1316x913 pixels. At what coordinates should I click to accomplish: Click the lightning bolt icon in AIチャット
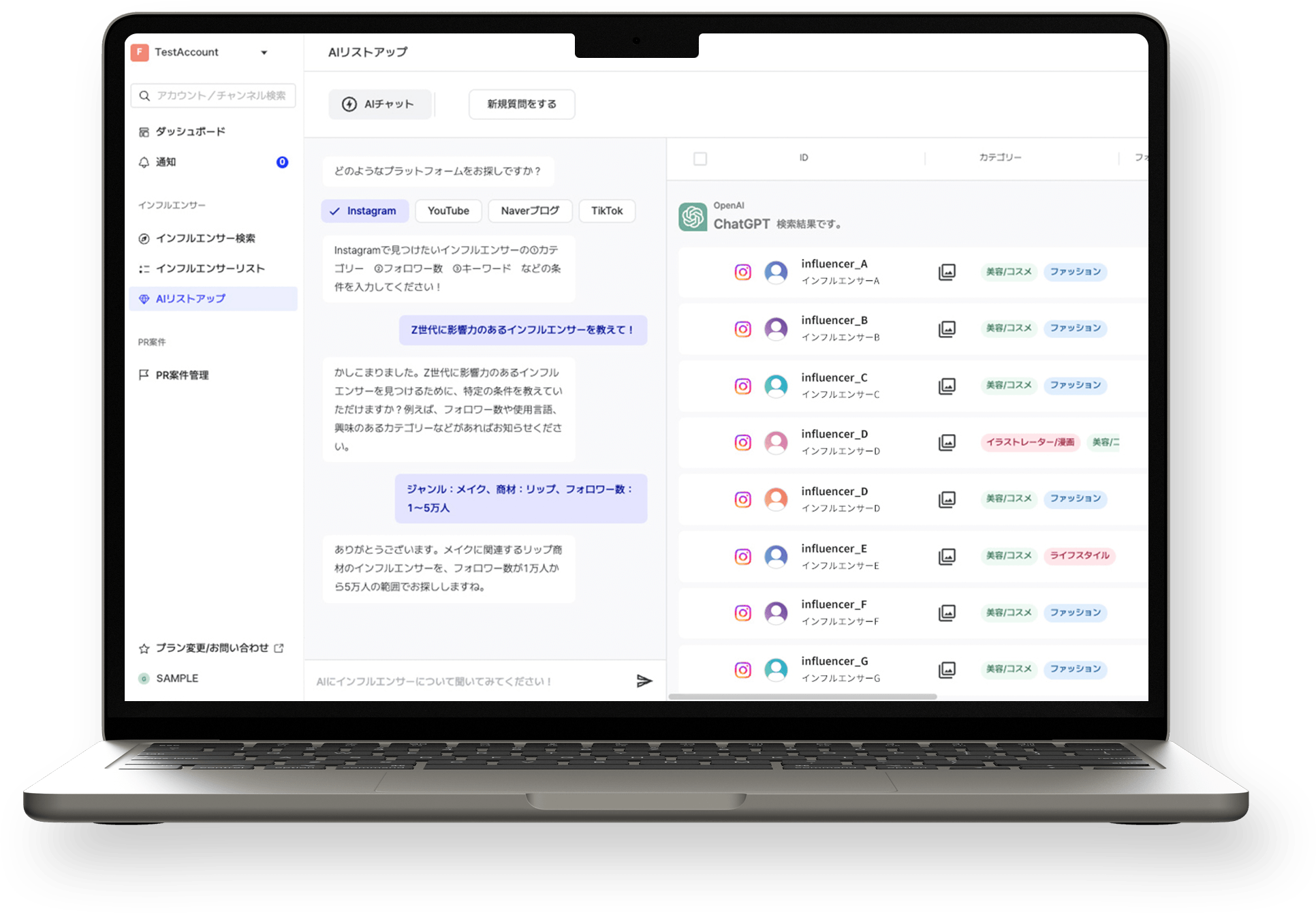click(x=349, y=104)
